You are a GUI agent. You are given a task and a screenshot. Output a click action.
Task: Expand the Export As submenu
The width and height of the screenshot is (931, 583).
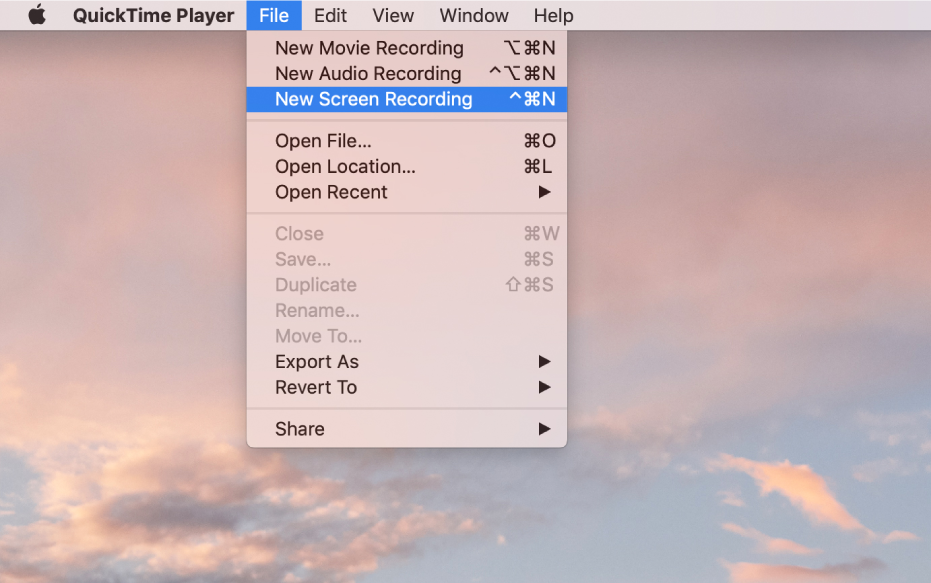[407, 362]
